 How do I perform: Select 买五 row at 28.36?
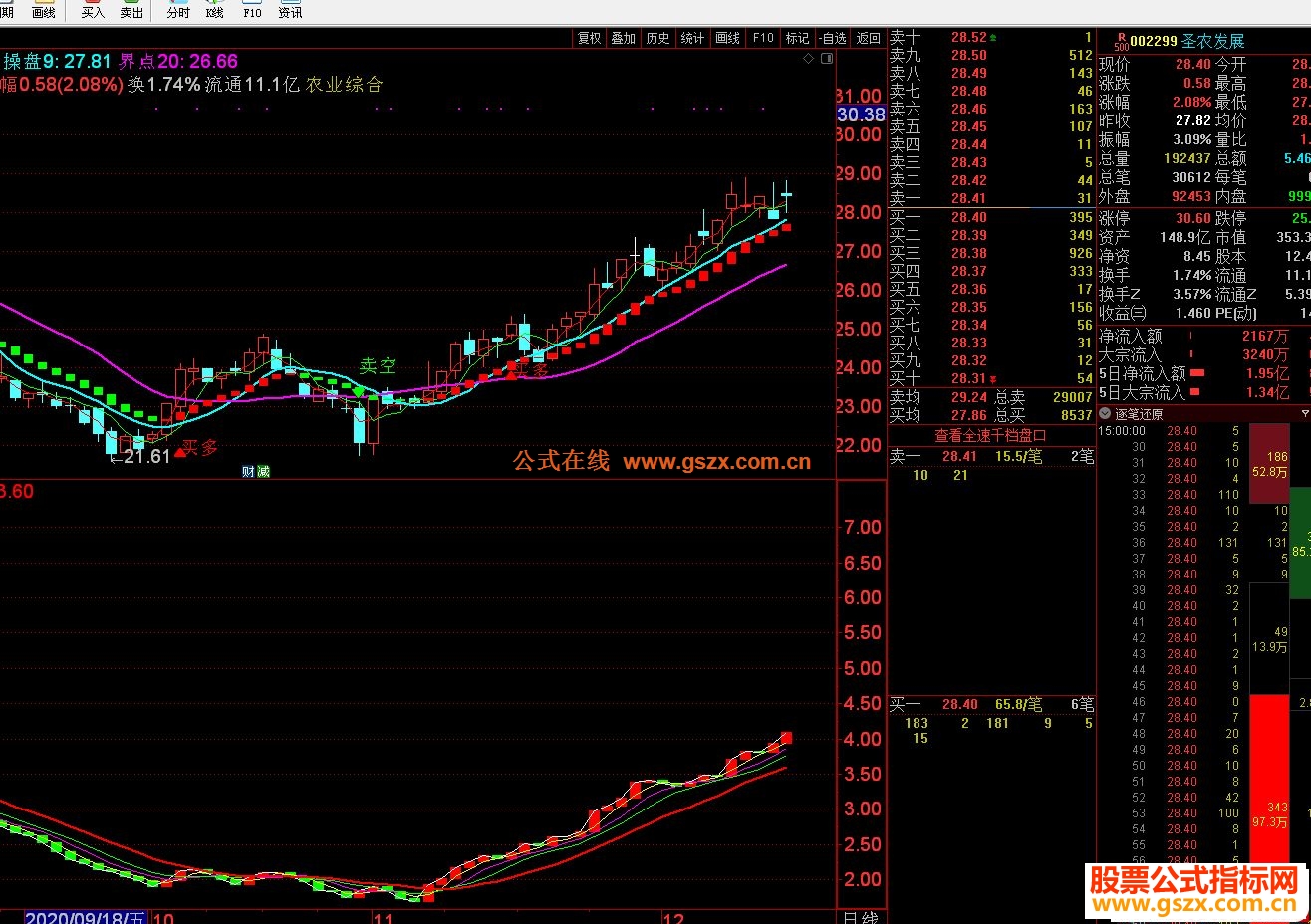click(x=991, y=289)
